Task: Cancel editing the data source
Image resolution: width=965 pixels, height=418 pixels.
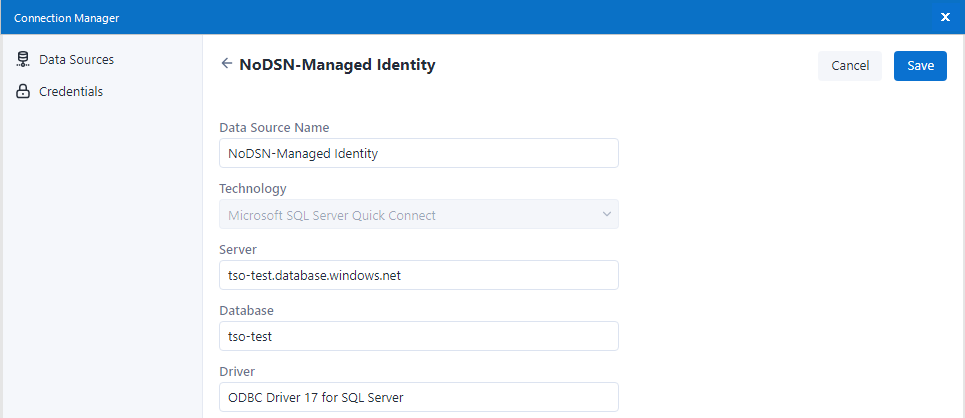Action: (849, 66)
